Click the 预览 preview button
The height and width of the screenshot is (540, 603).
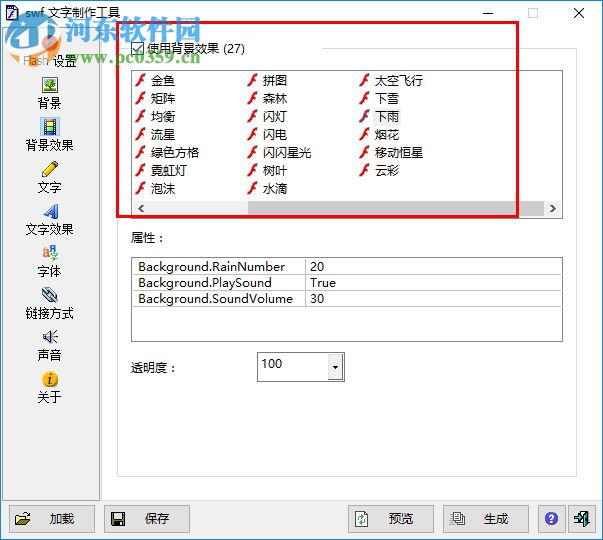tap(391, 519)
